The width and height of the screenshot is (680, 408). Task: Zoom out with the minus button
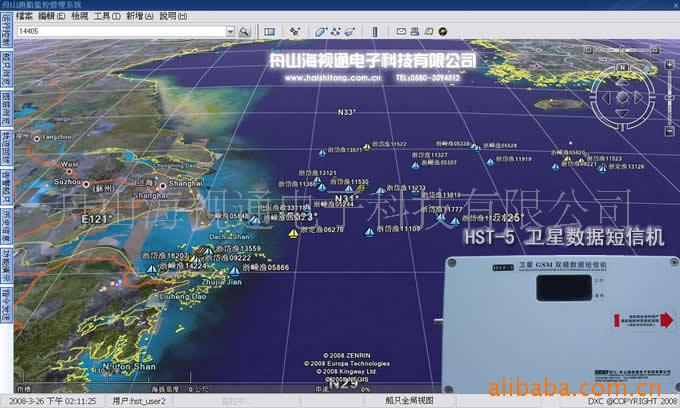point(669,130)
